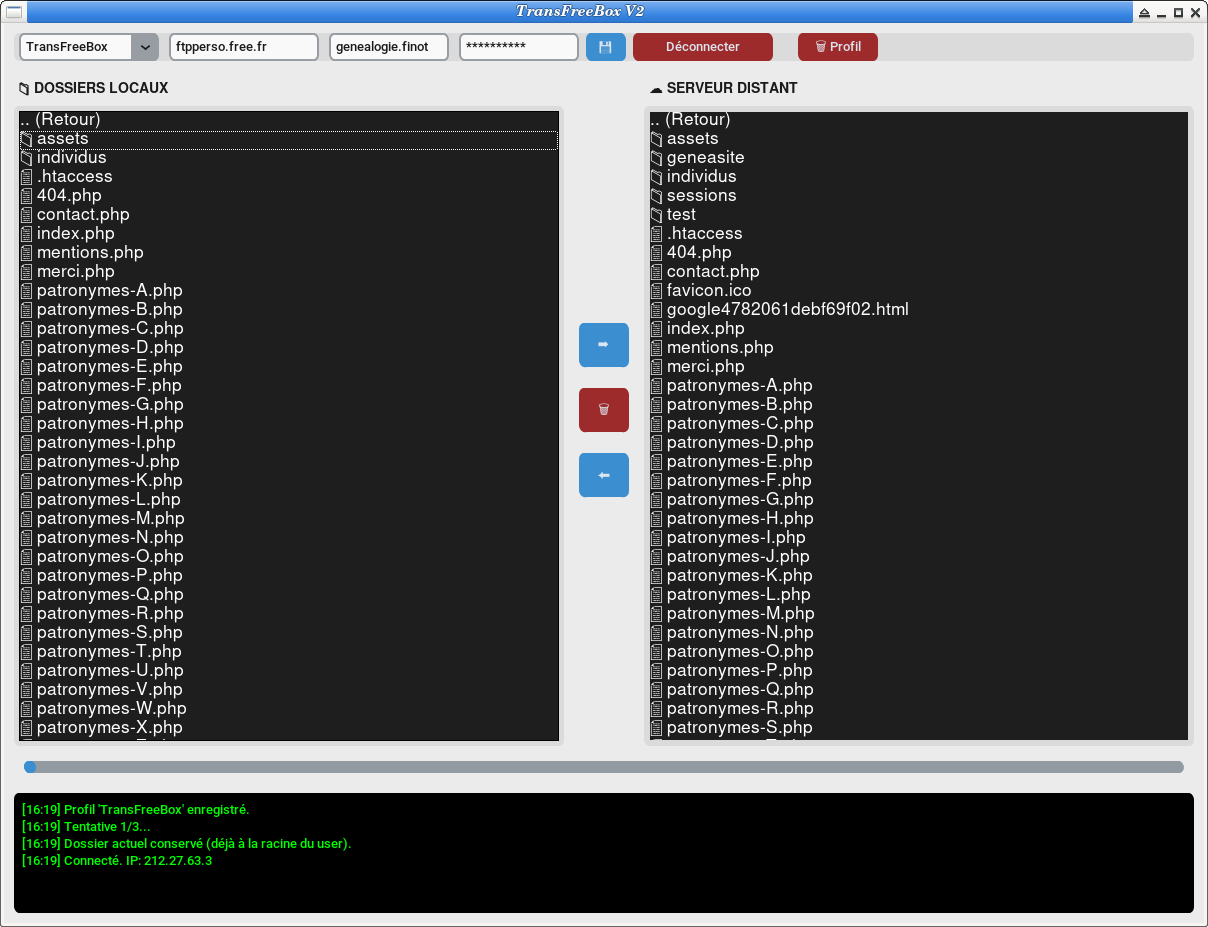Select local merci.php file
This screenshot has height=927, width=1208.
pyautogui.click(x=289, y=272)
